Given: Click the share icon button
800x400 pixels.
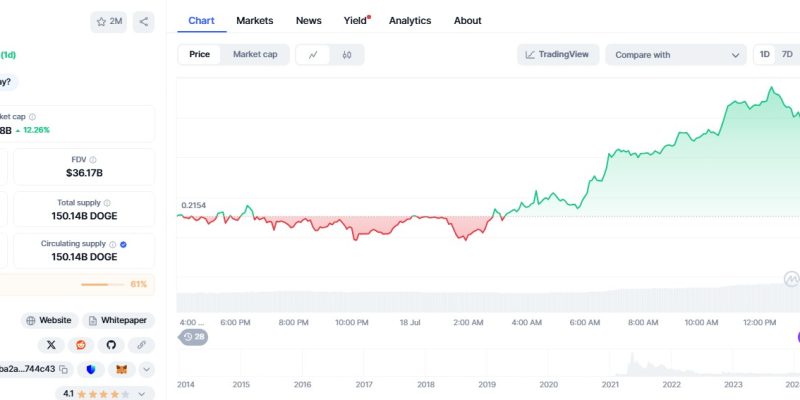Looking at the screenshot, I should pyautogui.click(x=143, y=22).
